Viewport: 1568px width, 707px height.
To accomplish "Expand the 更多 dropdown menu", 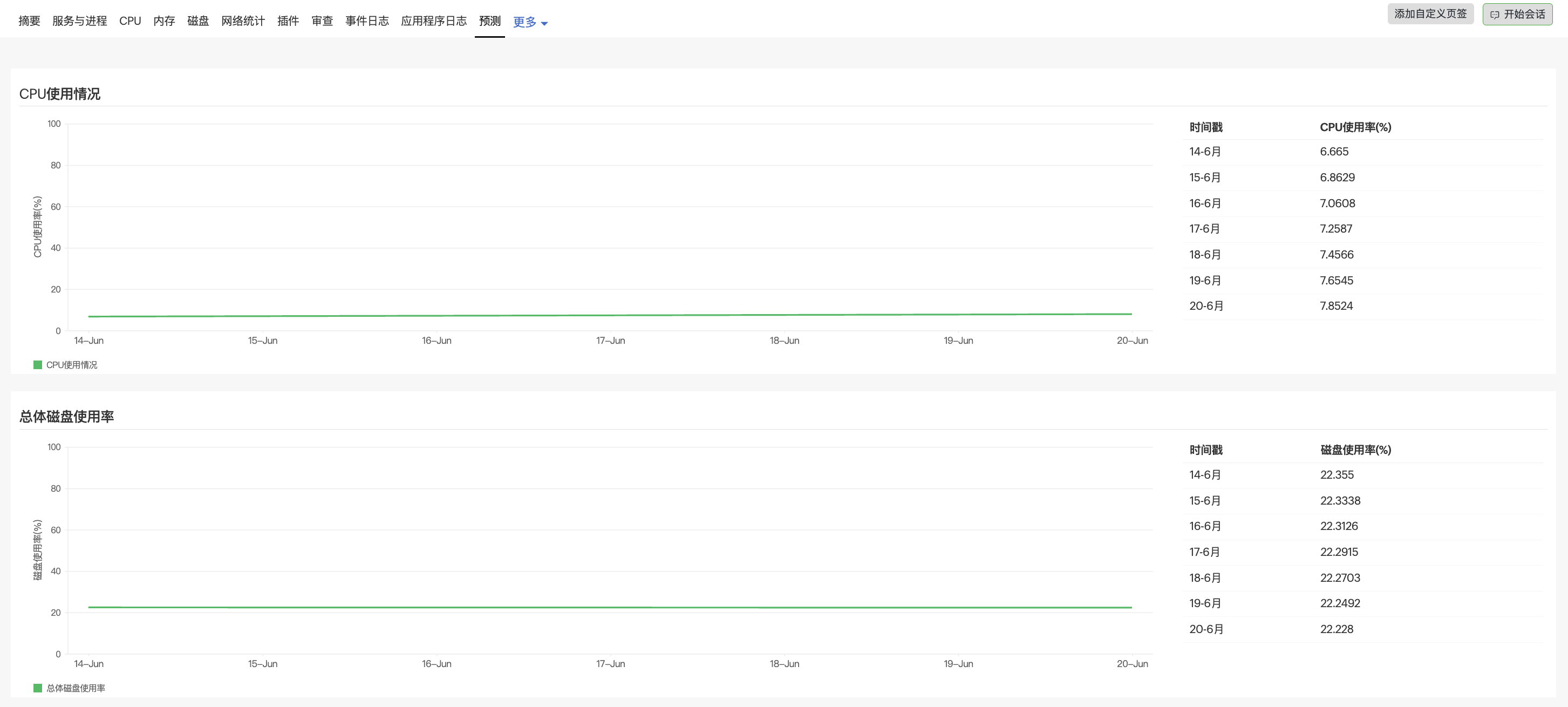I will point(524,23).
